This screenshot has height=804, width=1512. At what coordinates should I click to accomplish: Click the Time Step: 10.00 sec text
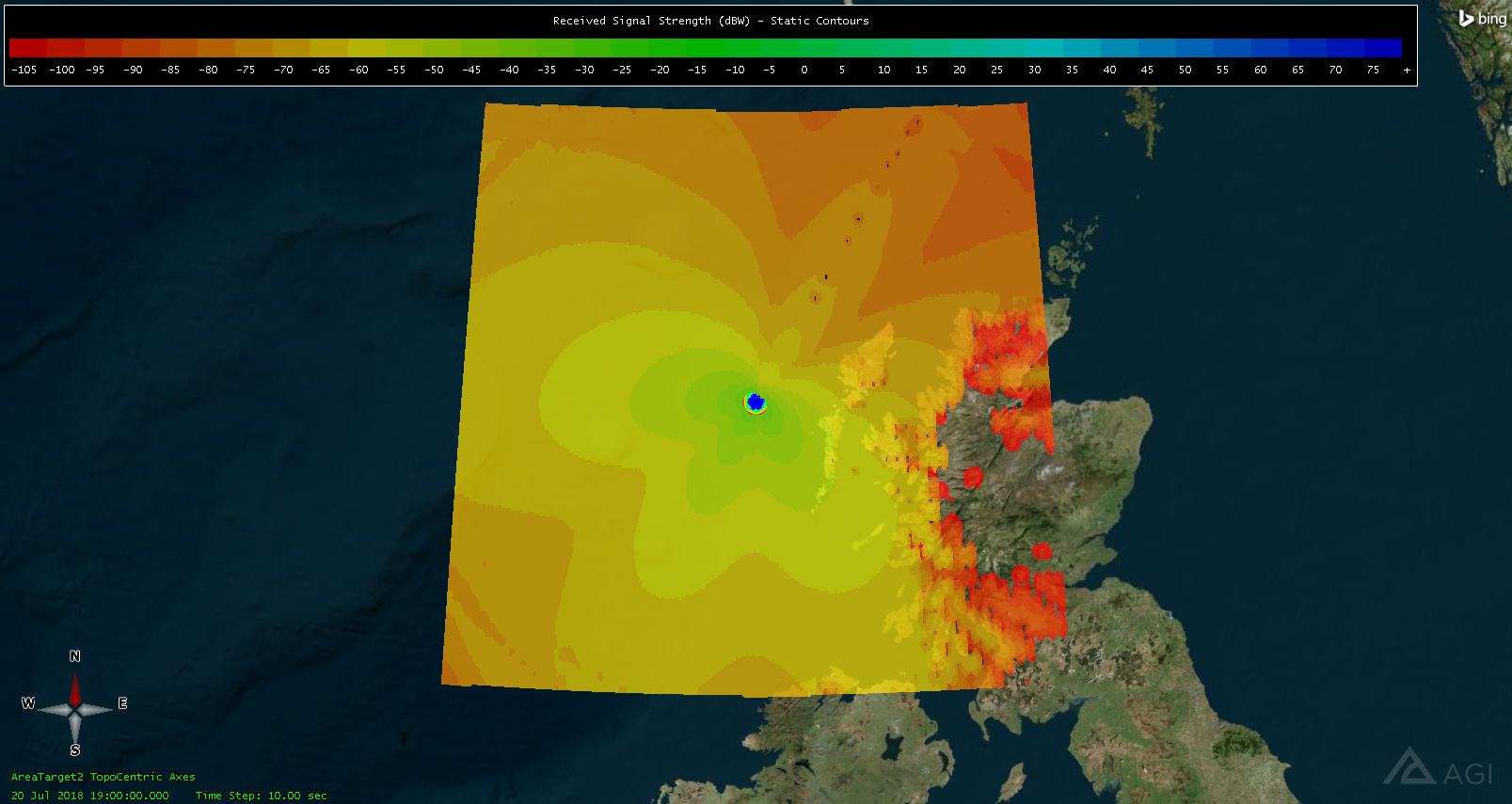[262, 796]
